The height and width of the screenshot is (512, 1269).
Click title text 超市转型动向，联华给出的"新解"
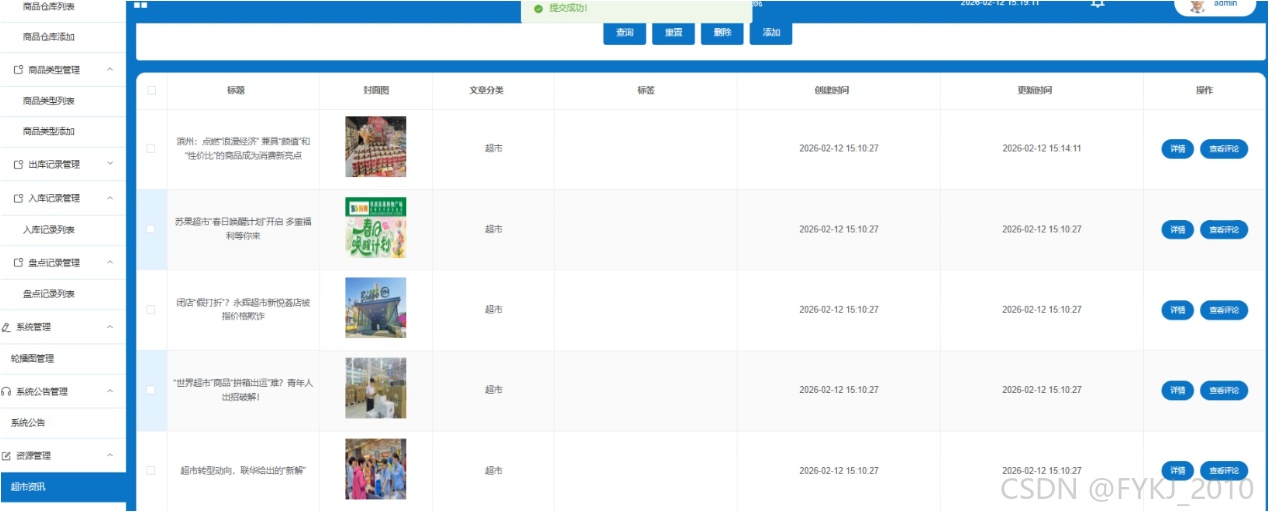point(243,470)
